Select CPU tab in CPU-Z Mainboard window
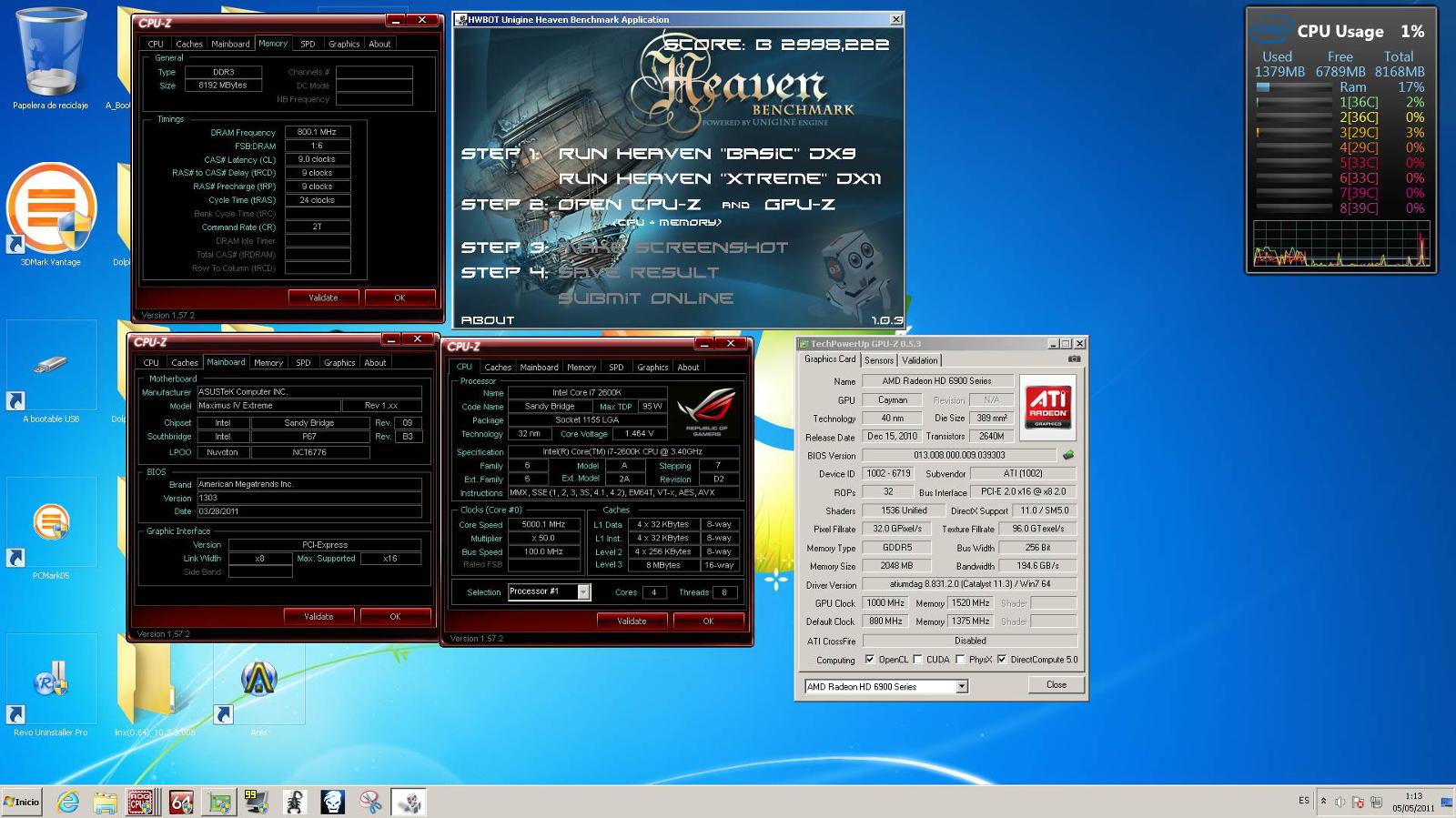This screenshot has height=818, width=1456. point(151,362)
